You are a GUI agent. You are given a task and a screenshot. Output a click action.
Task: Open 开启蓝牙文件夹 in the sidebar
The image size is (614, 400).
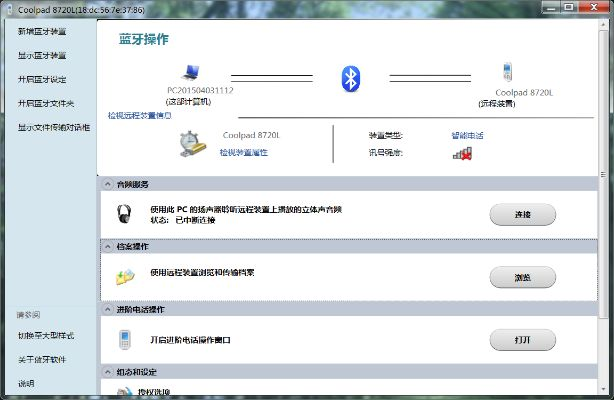tap(46, 103)
